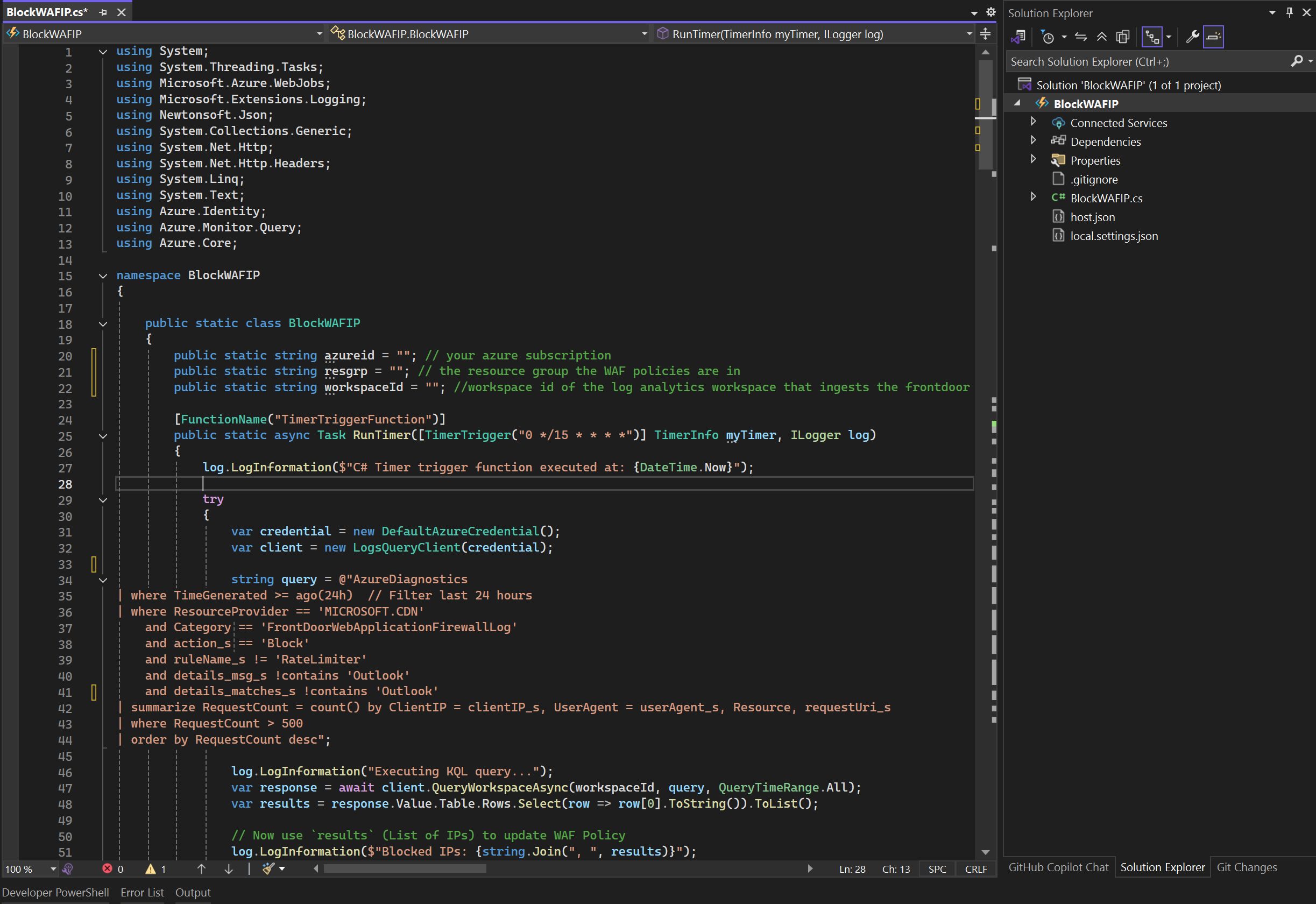Click CRLF line ending indicator
1316x904 pixels.
point(975,869)
